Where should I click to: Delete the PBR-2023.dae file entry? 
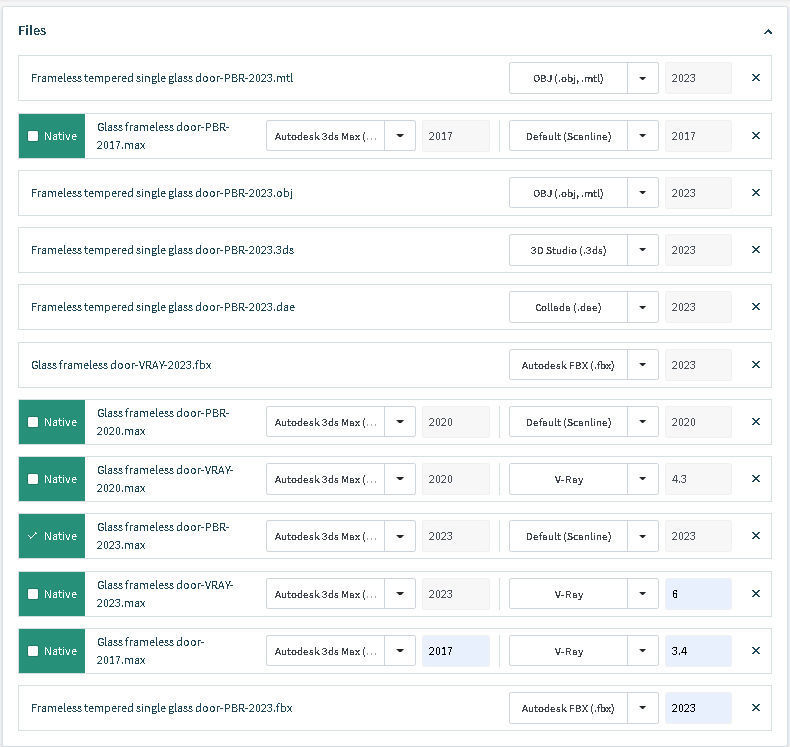tap(755, 307)
